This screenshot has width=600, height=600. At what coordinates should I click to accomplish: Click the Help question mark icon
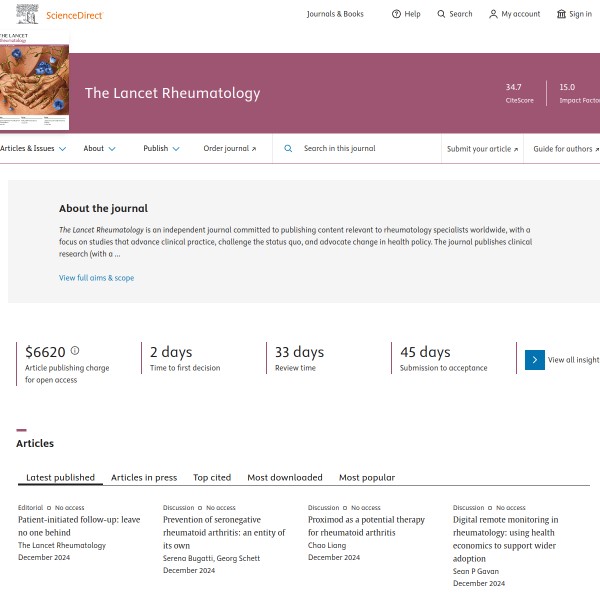click(396, 14)
